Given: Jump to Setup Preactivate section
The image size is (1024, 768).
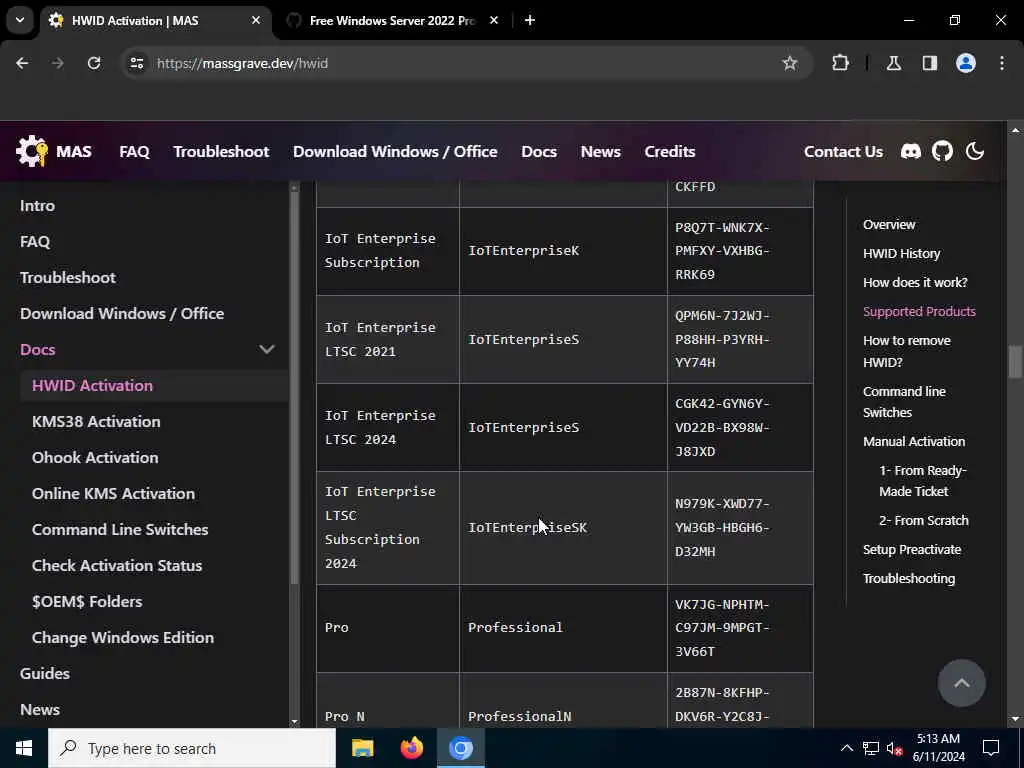Looking at the screenshot, I should coord(912,550).
